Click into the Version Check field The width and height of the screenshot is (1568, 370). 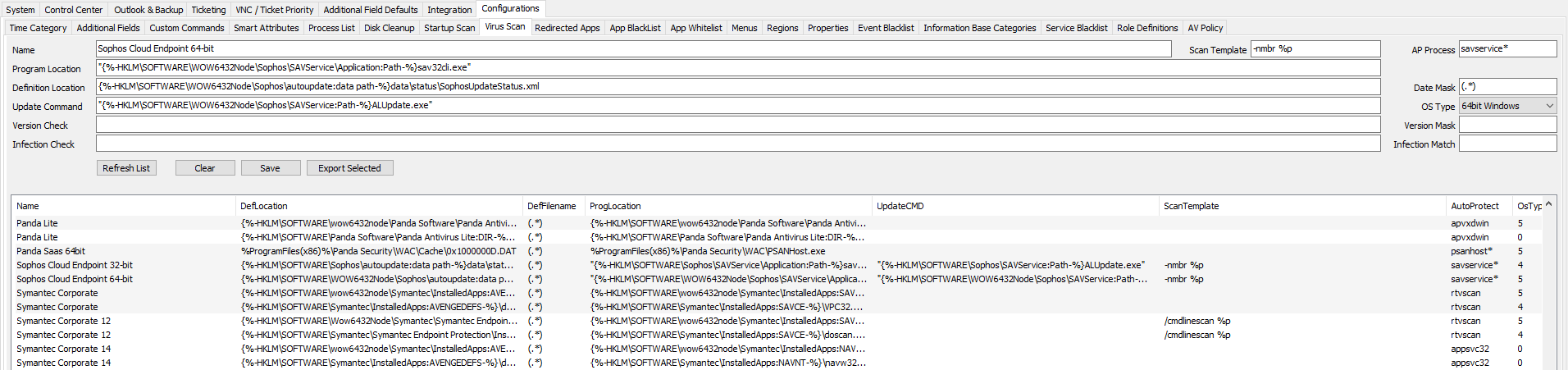(738, 125)
